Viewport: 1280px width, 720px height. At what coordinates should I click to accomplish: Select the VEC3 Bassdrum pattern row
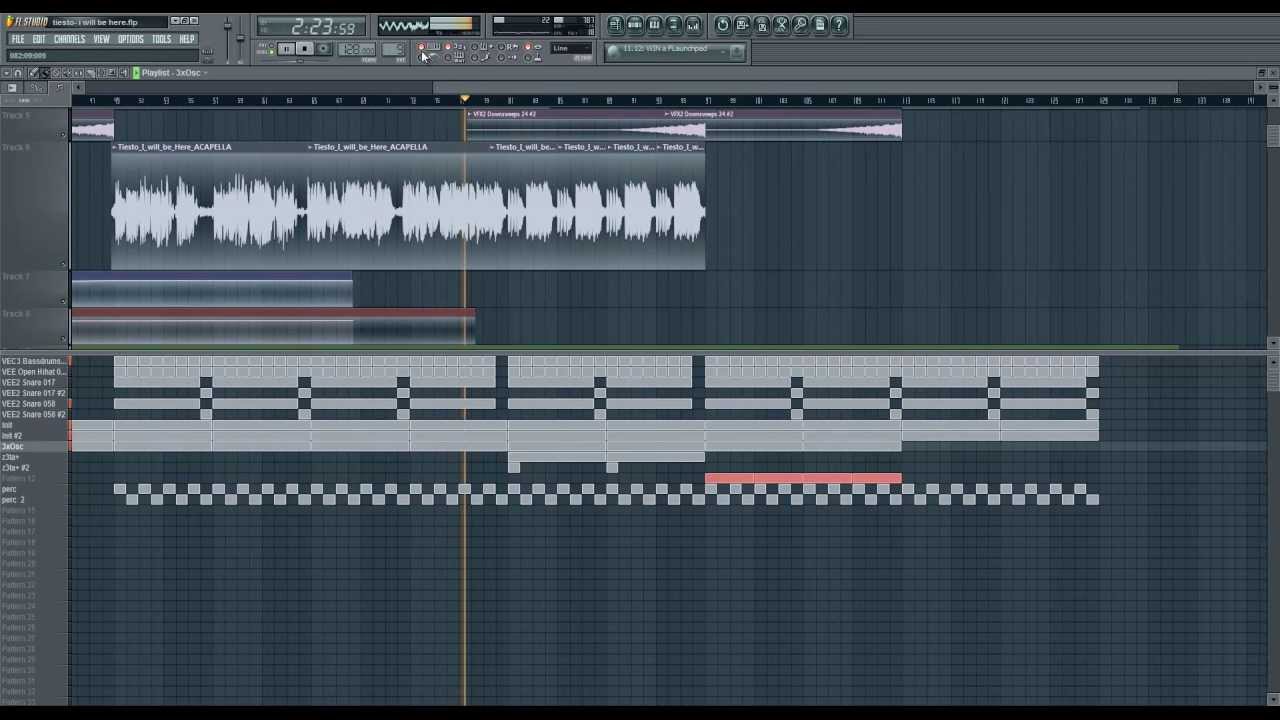point(34,361)
